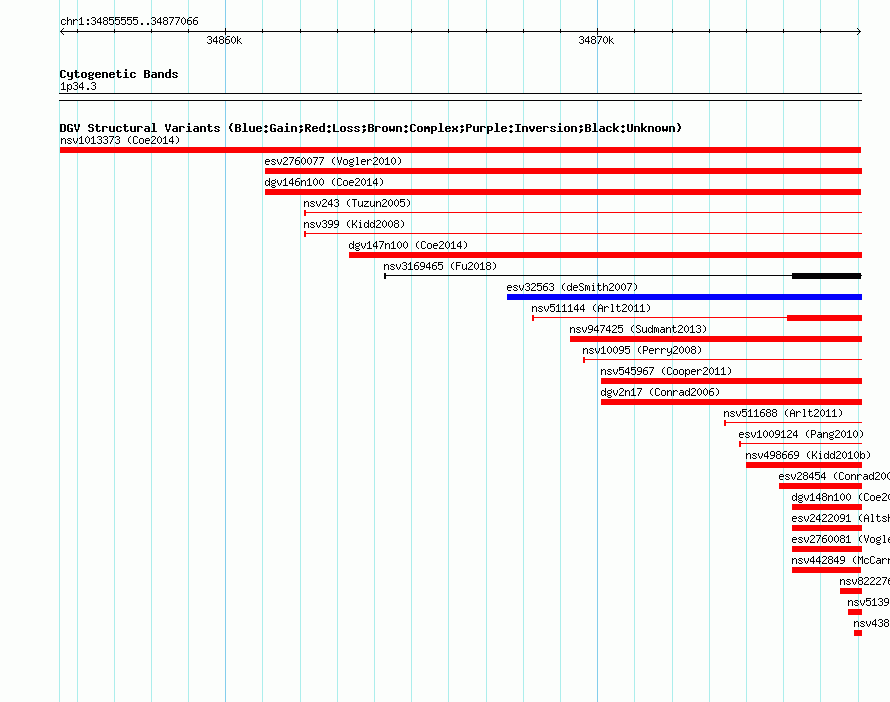Screen dimensions: 890x702
Task: Open the esv32563 (deSmith2007) label
Action: point(572,287)
